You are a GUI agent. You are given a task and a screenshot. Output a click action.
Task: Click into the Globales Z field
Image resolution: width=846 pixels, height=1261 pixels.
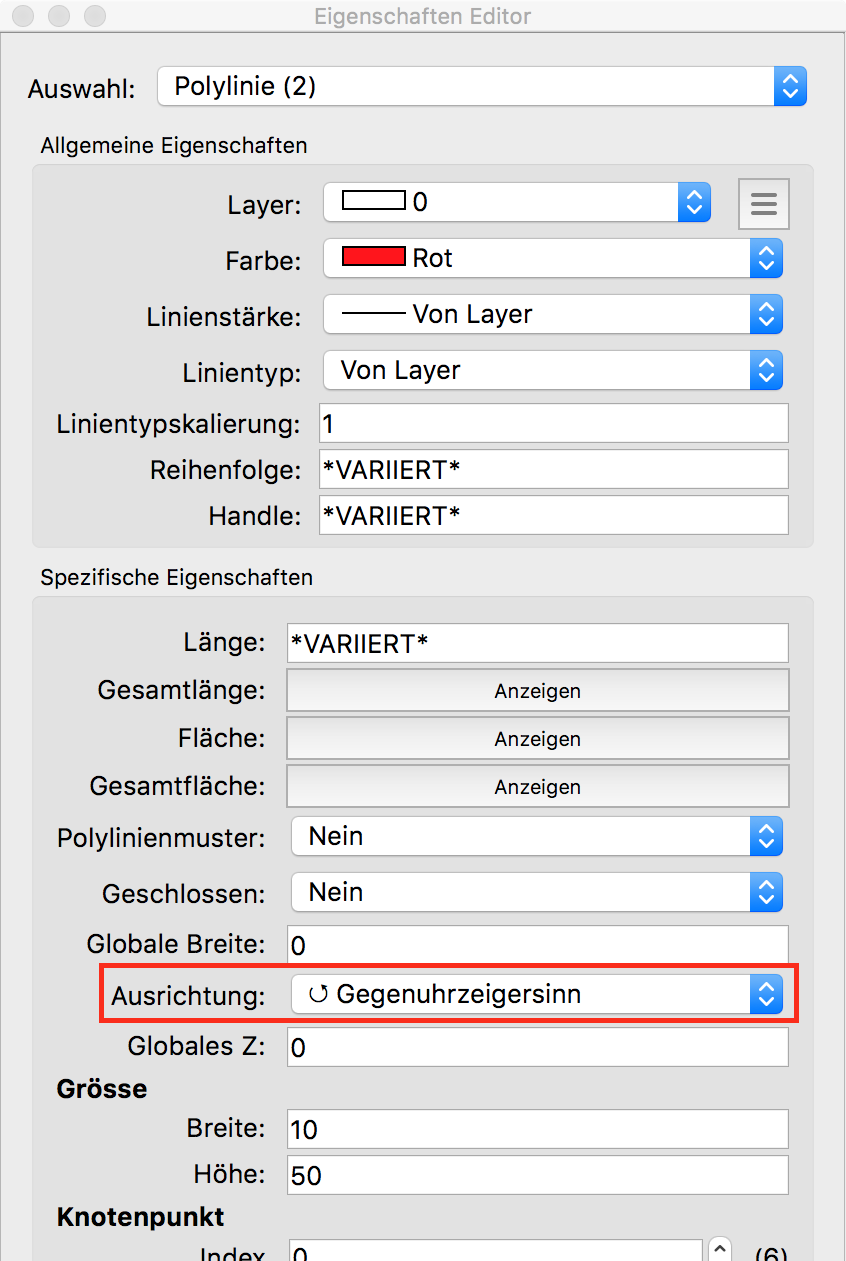pyautogui.click(x=537, y=1047)
